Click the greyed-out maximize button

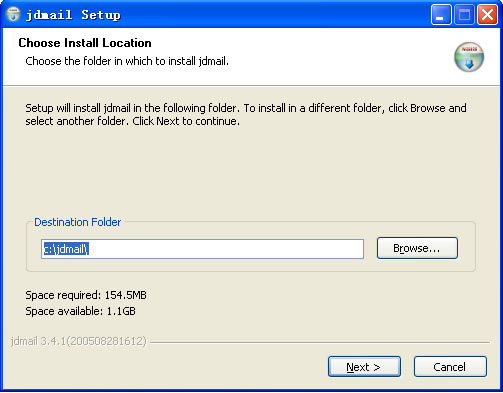[x=464, y=15]
